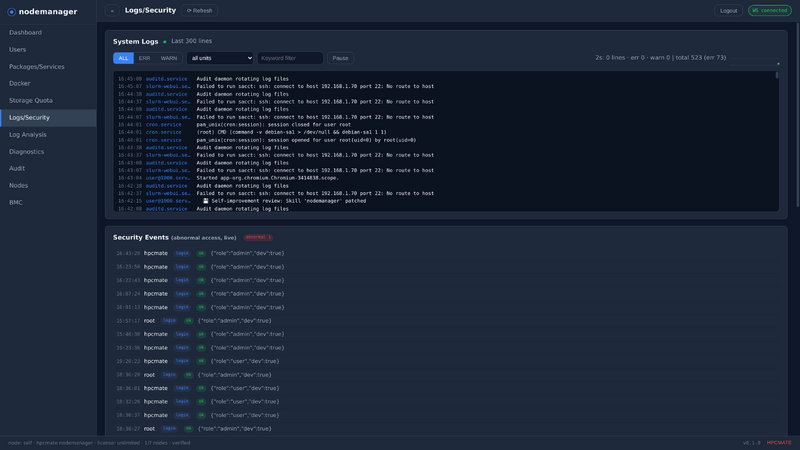Collapse the sidebar with the arrow button
The width and height of the screenshot is (800, 450).
112,11
